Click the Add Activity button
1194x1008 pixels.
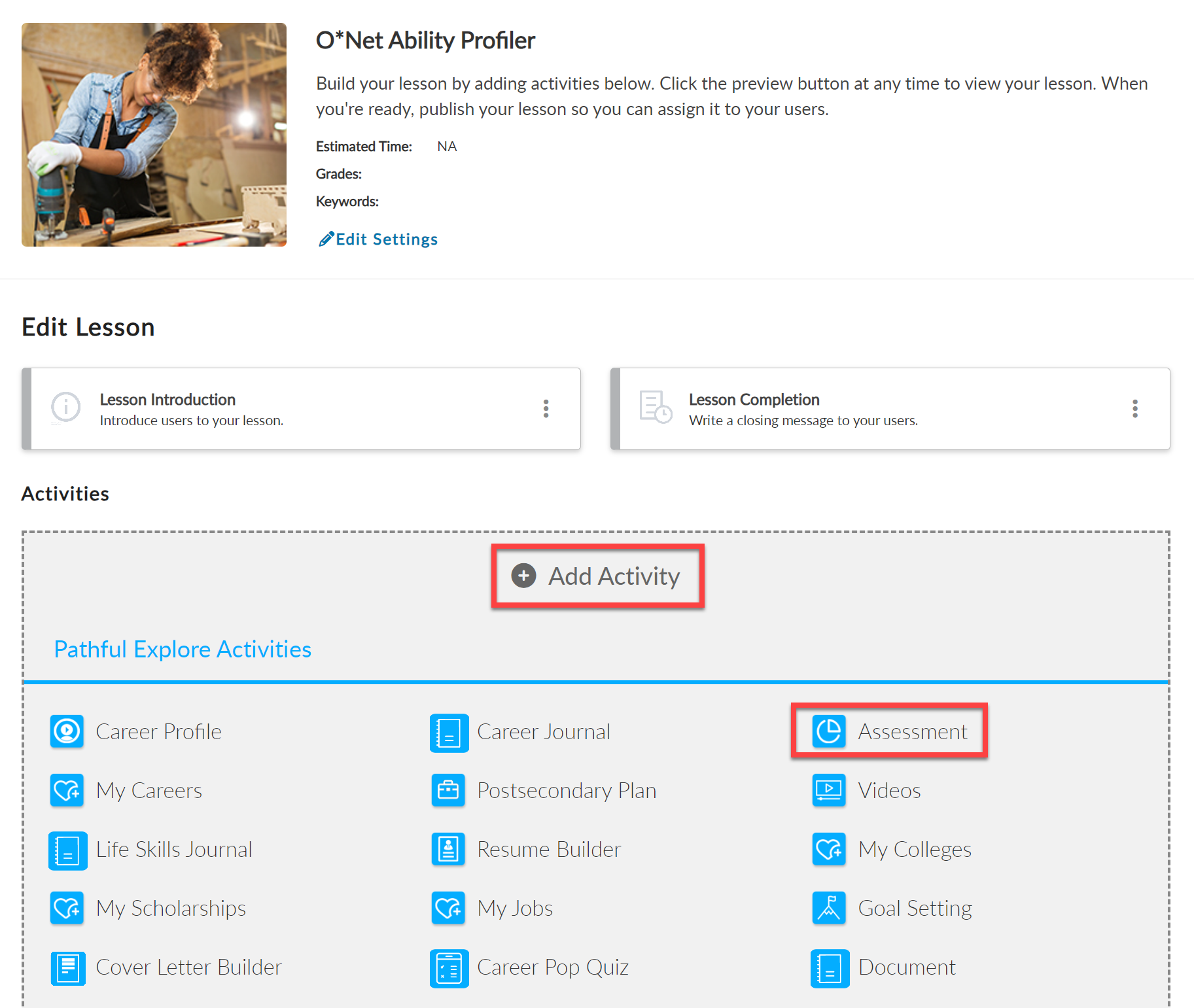click(x=597, y=576)
